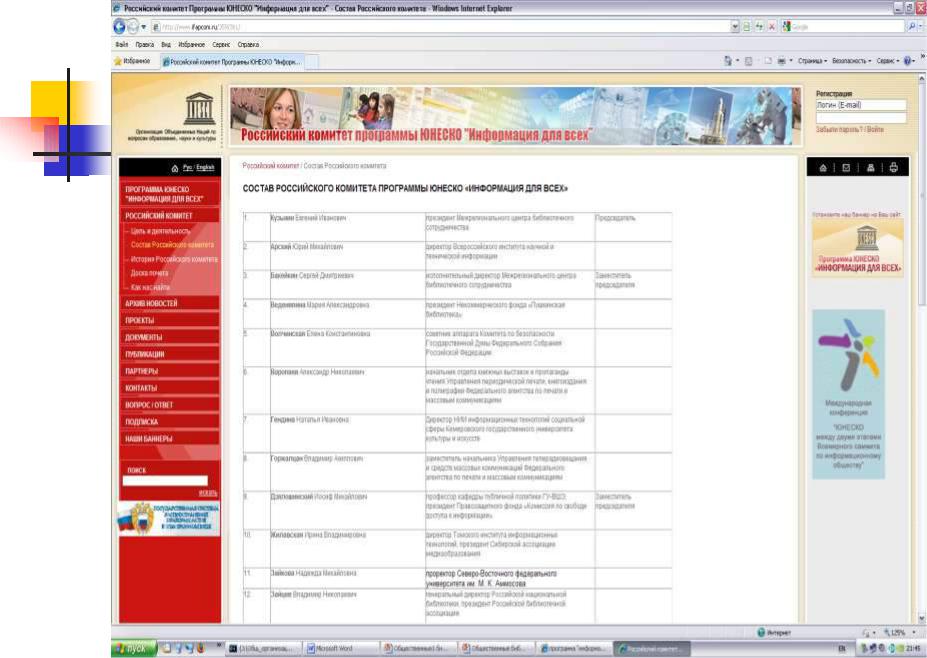Open the Файл menu
The height and width of the screenshot is (658, 927).
coord(122,44)
